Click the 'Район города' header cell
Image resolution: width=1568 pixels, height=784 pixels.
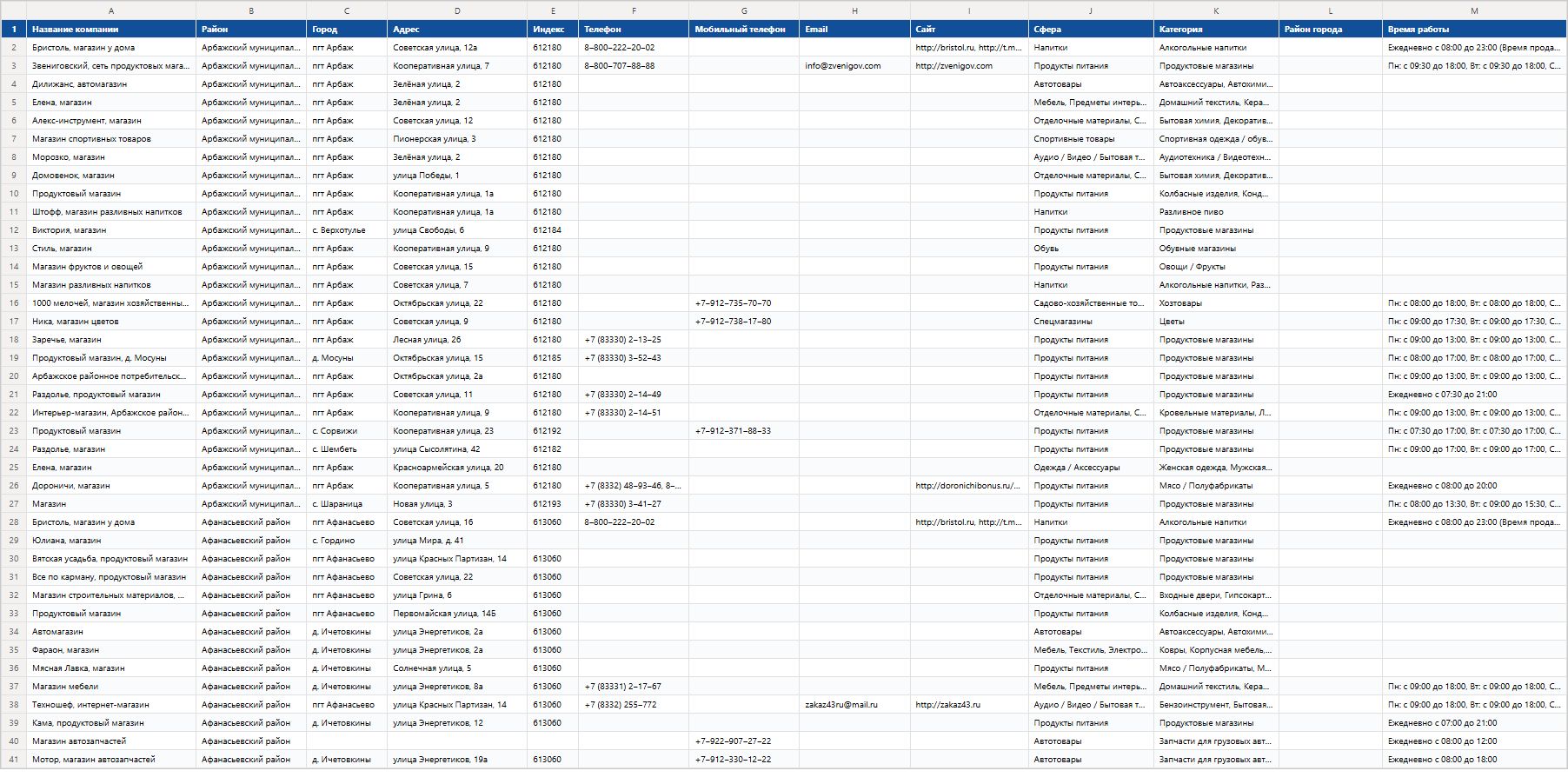1331,30
